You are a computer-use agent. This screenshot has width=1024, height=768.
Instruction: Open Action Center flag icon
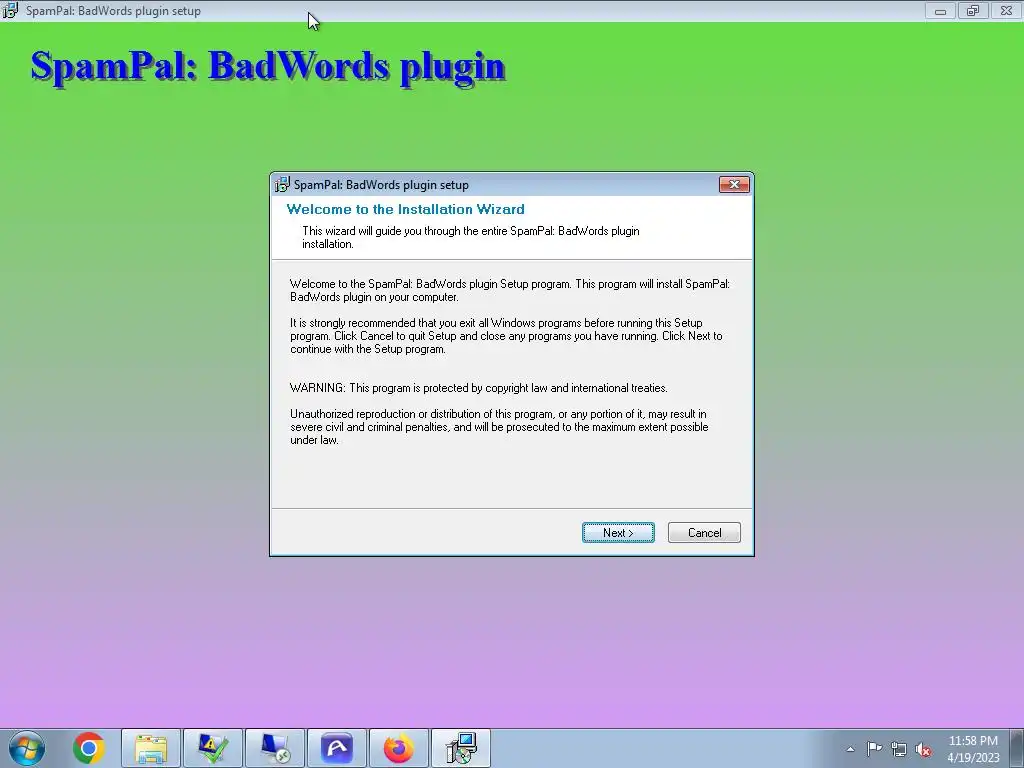click(x=874, y=749)
